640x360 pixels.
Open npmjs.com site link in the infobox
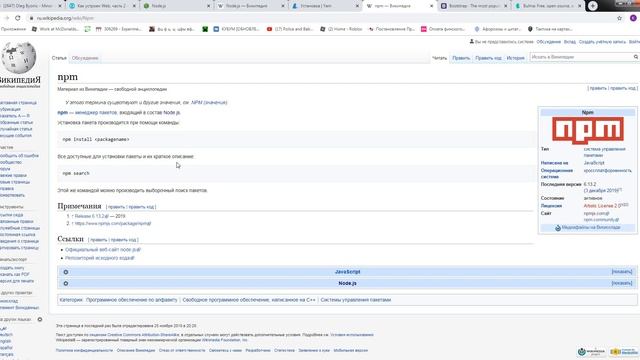coord(596,213)
